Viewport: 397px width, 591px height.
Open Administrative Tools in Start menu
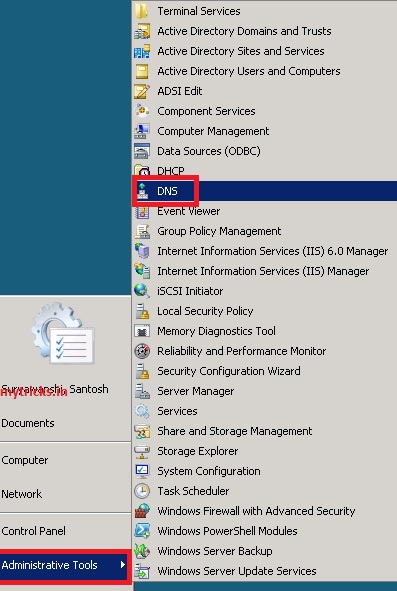coord(63,565)
